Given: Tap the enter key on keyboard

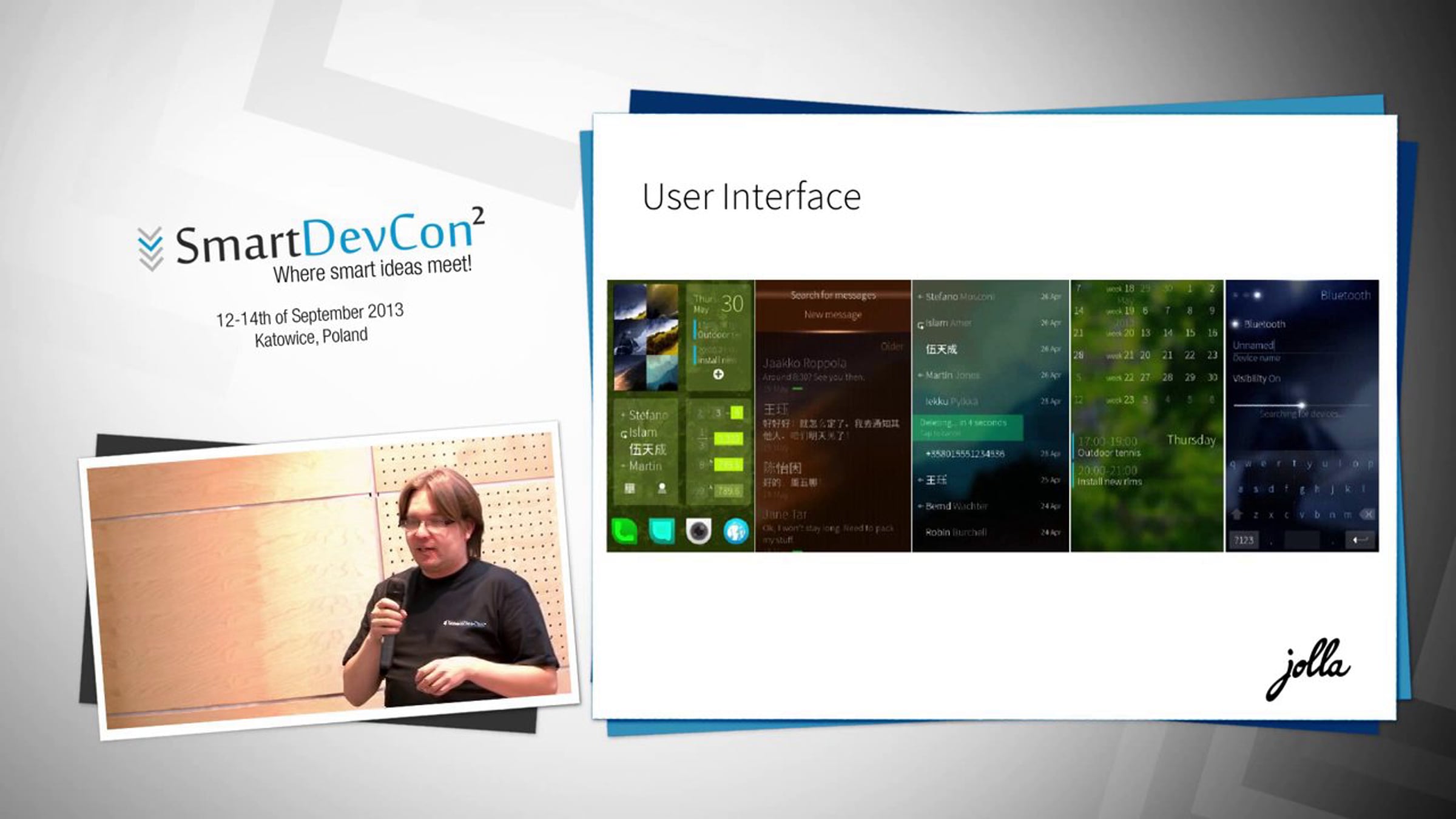Looking at the screenshot, I should (1360, 539).
